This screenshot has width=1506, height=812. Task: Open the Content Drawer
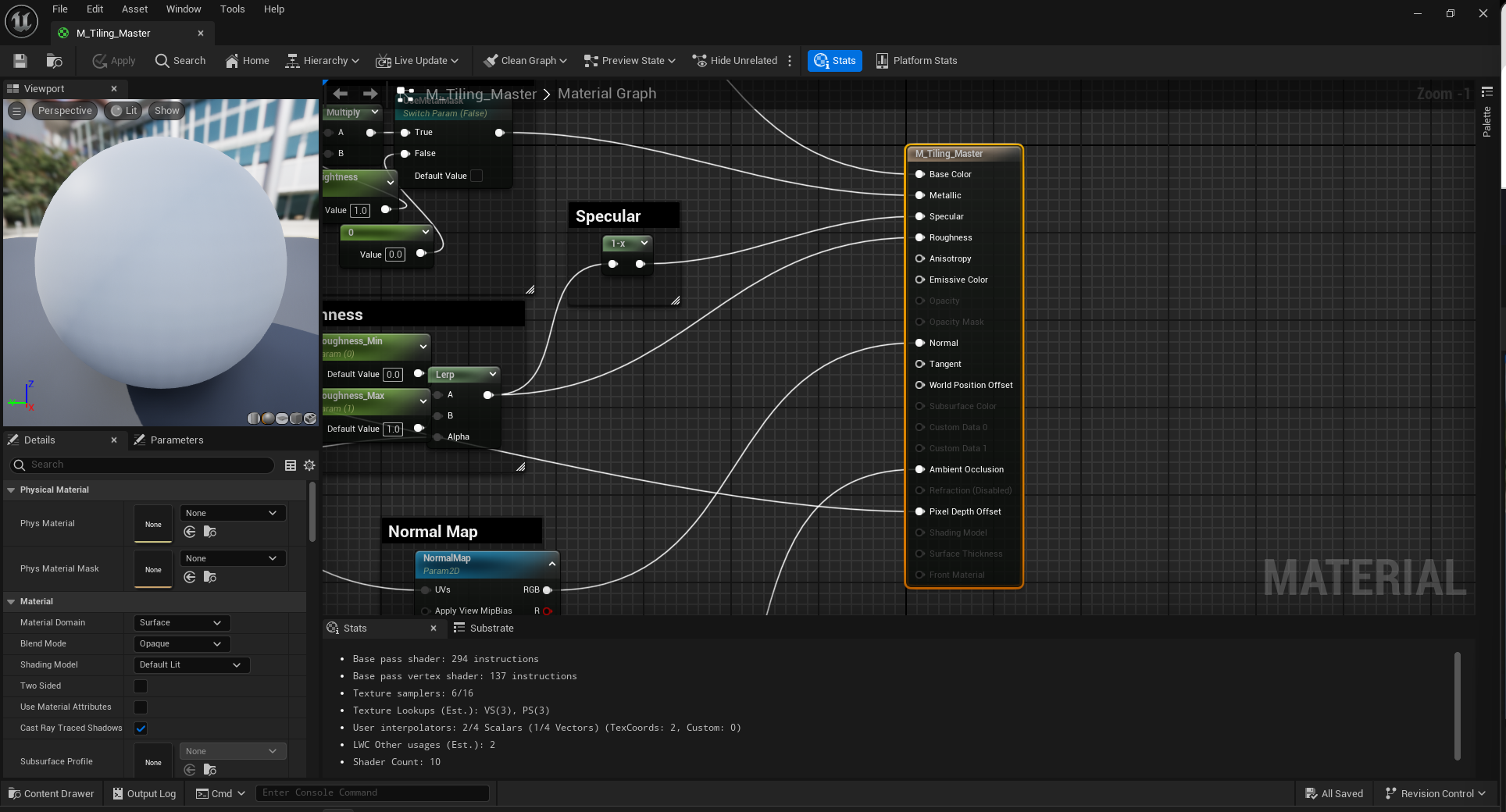pyautogui.click(x=51, y=793)
